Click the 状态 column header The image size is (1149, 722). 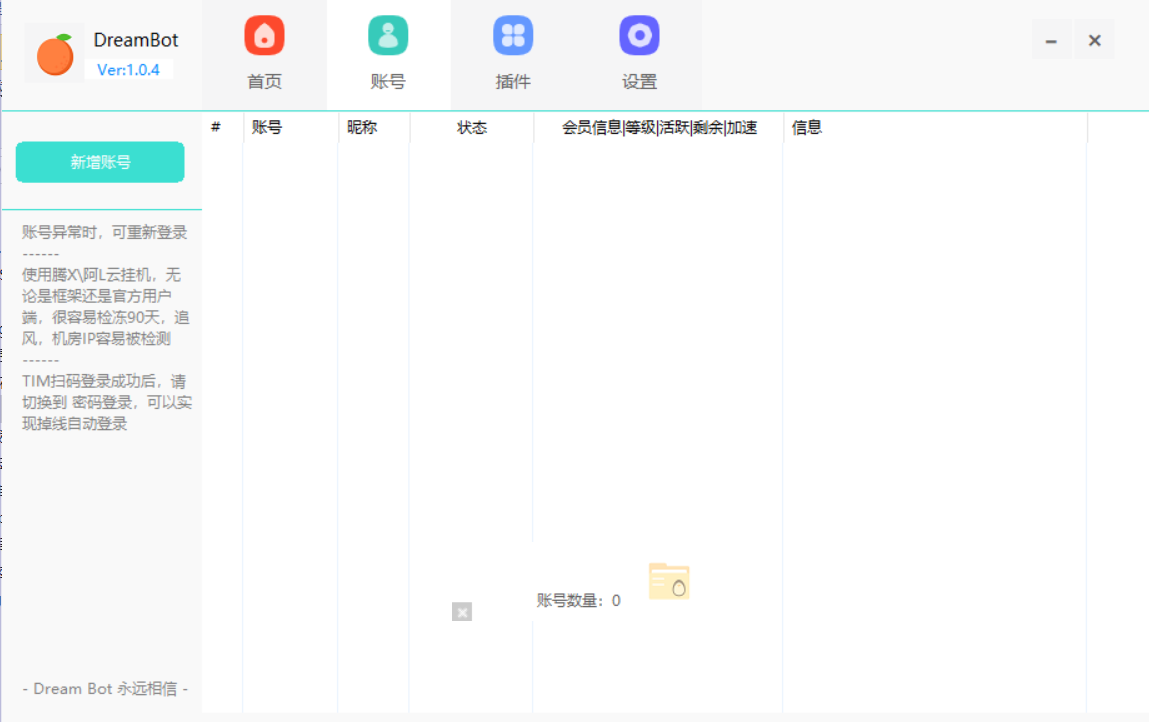[x=471, y=127]
